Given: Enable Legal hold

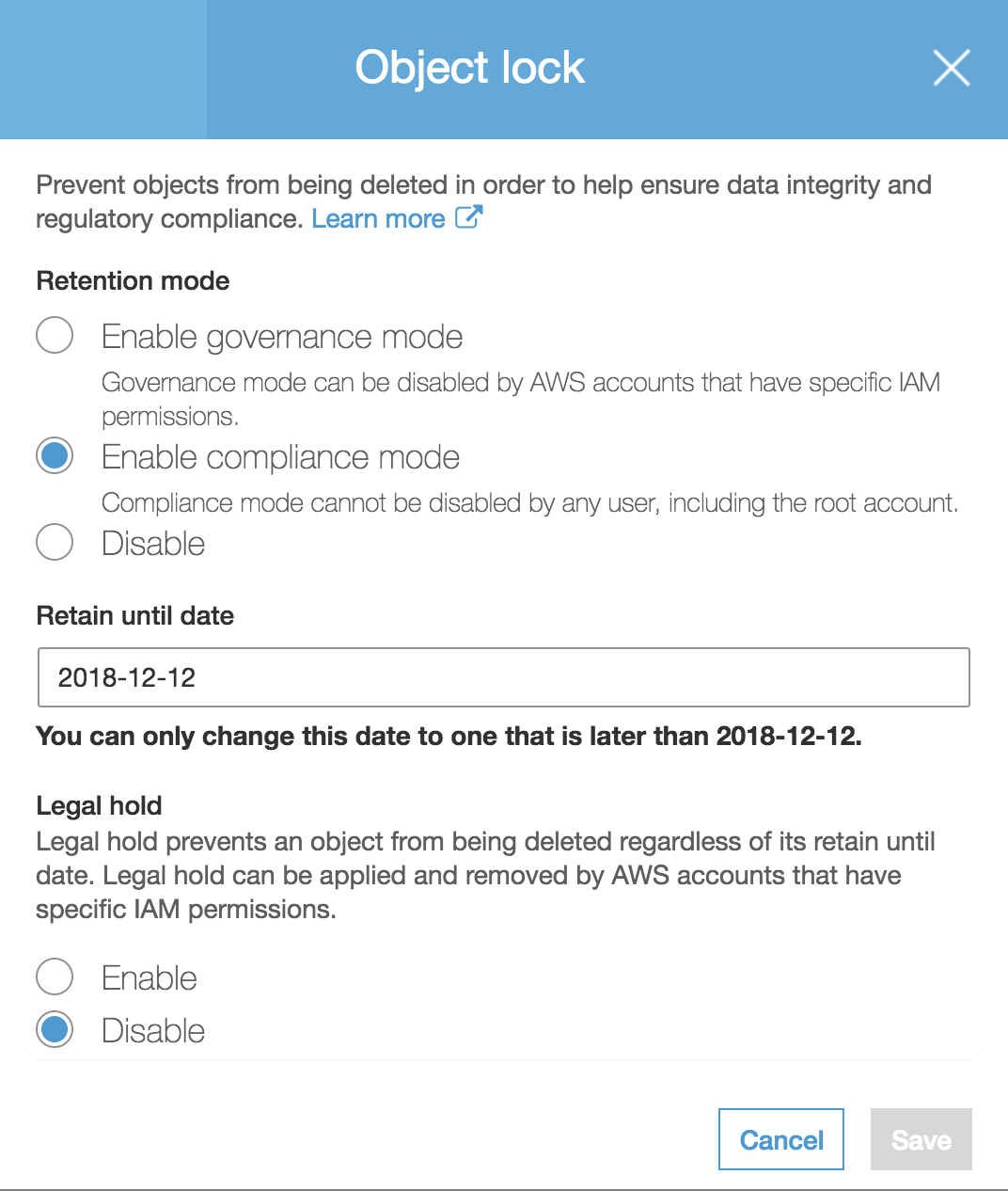Looking at the screenshot, I should pyautogui.click(x=54, y=977).
